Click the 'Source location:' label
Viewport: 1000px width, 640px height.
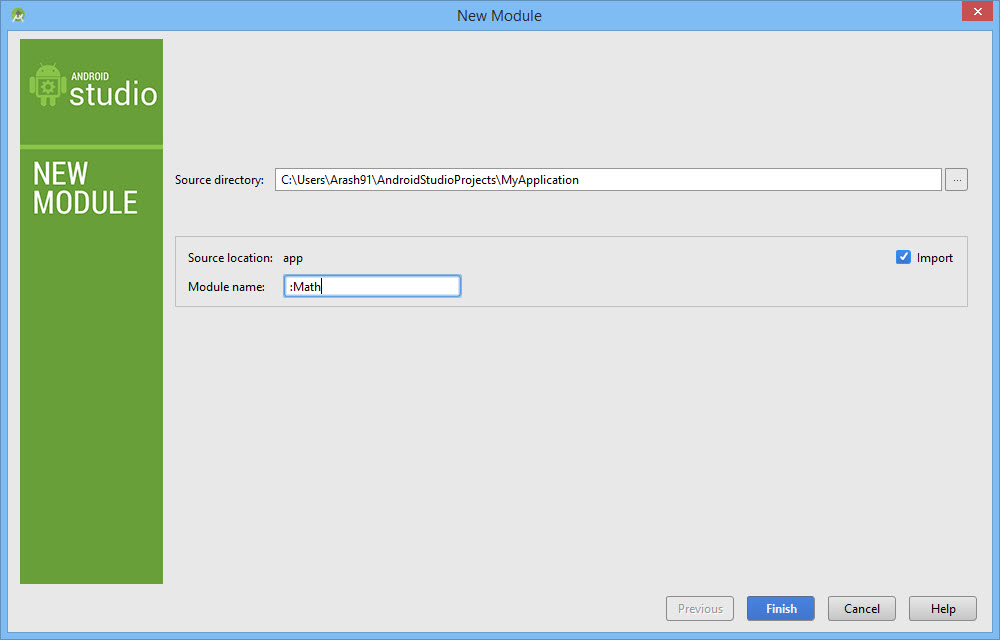click(x=230, y=258)
